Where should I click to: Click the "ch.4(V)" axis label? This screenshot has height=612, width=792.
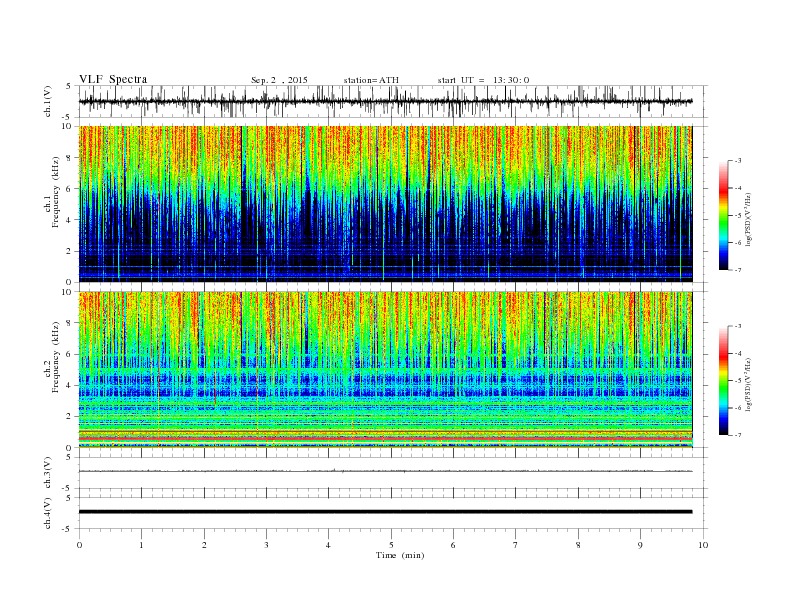tap(48, 513)
